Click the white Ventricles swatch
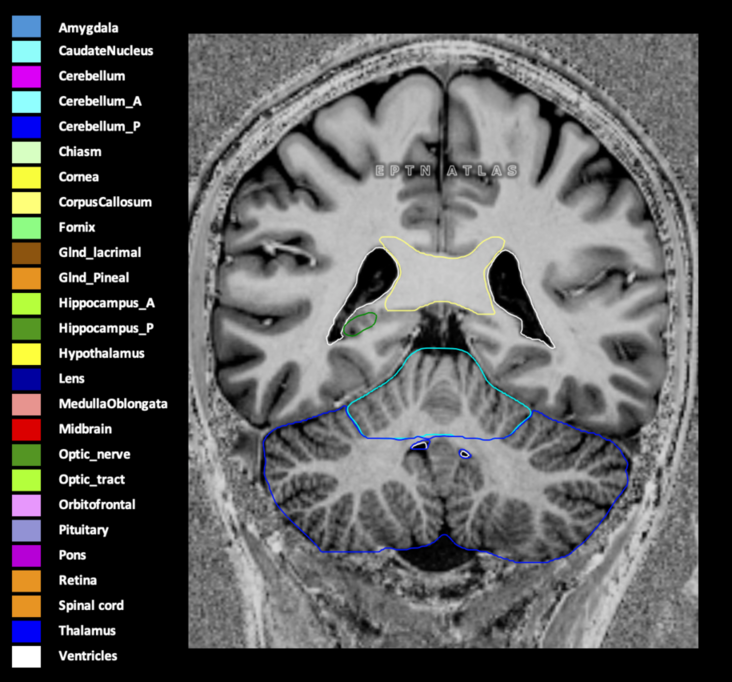 pyautogui.click(x=26, y=657)
